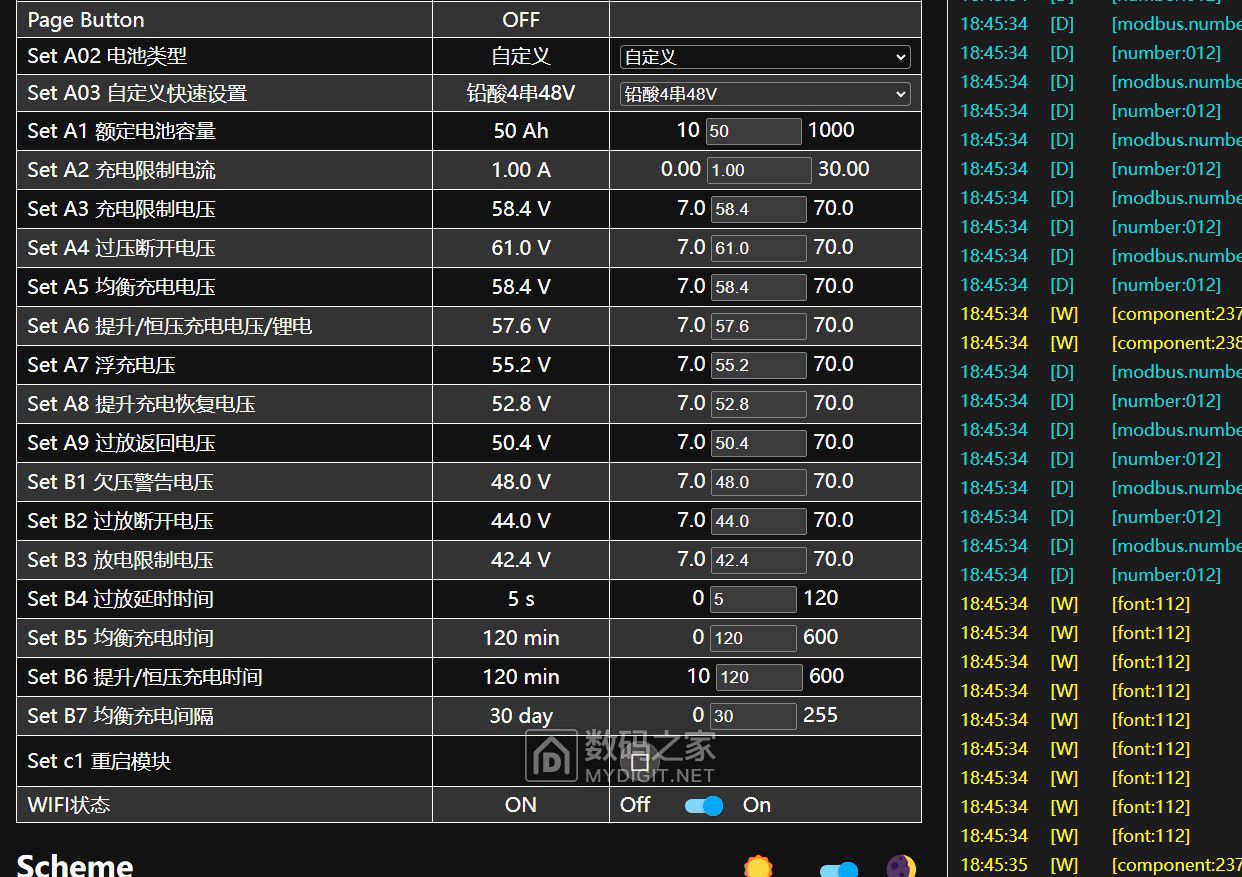The image size is (1242, 877).
Task: Focus the A2 充电限制电流 input box
Action: pos(758,170)
